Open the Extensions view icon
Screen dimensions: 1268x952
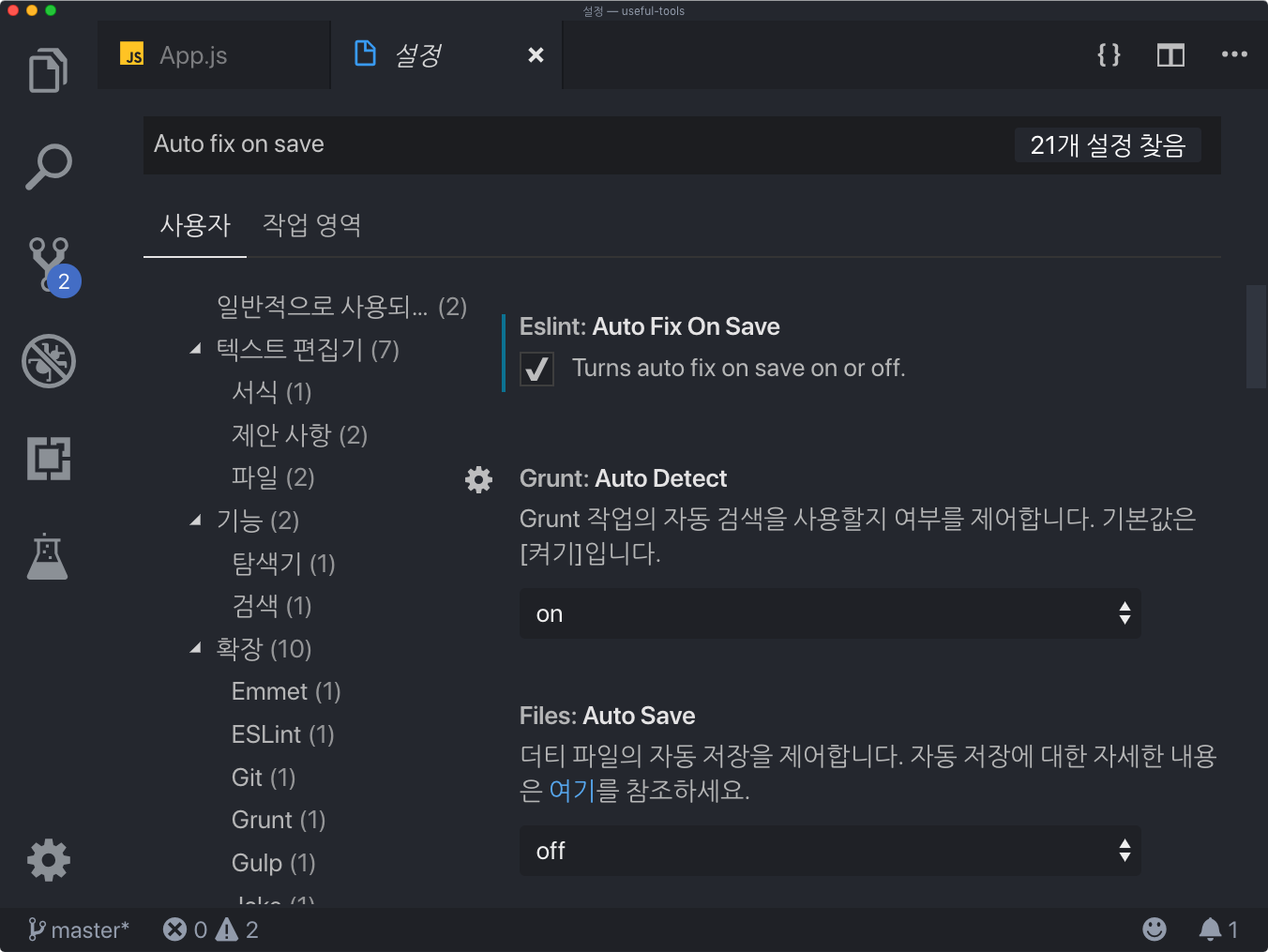(49, 459)
